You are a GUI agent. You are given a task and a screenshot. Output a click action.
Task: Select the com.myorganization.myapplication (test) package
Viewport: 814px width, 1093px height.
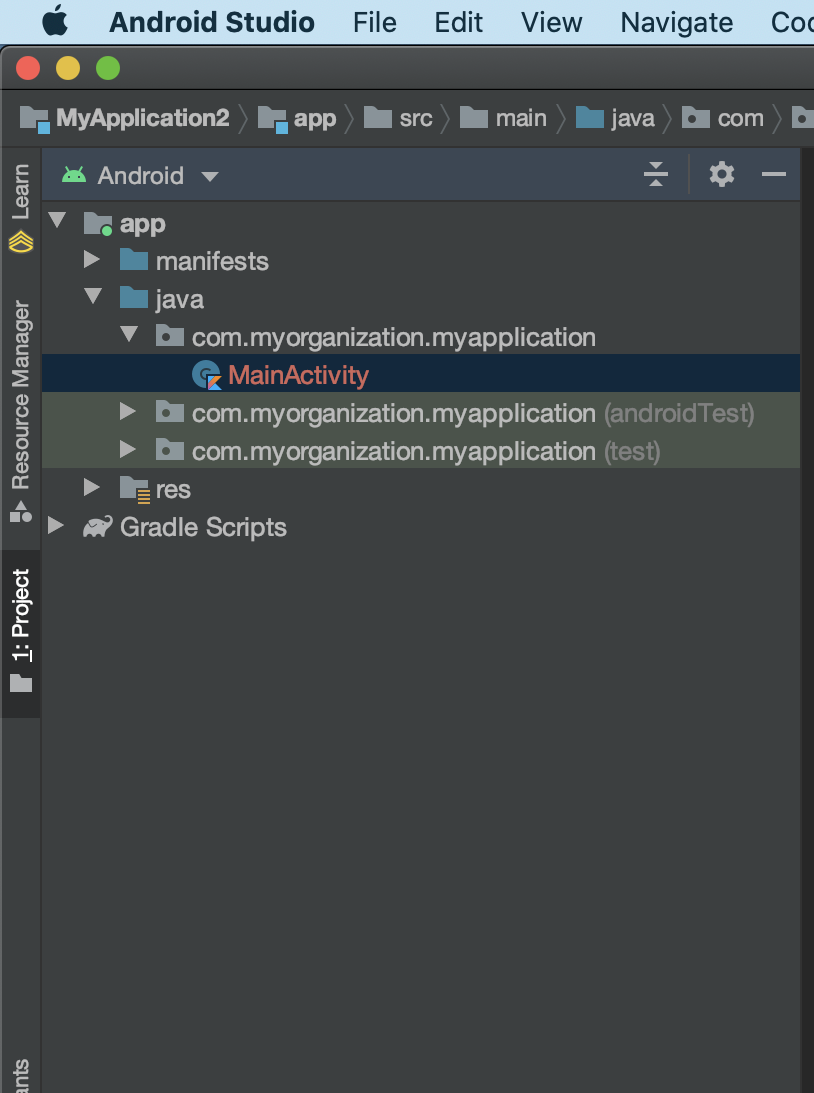coord(426,451)
